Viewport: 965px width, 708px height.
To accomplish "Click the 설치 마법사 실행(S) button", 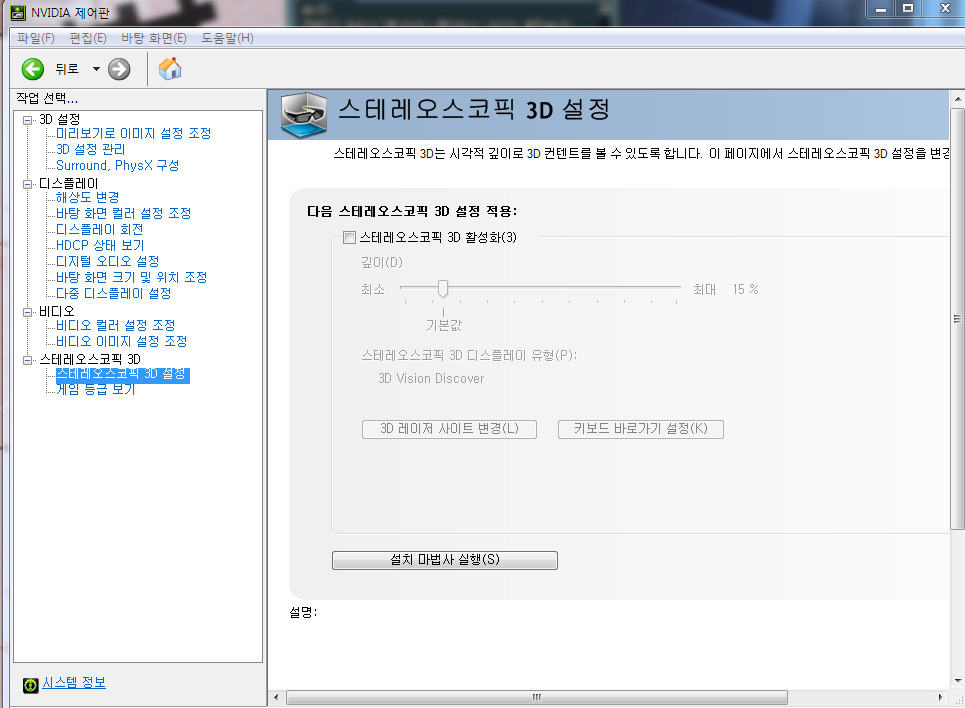I will point(445,560).
